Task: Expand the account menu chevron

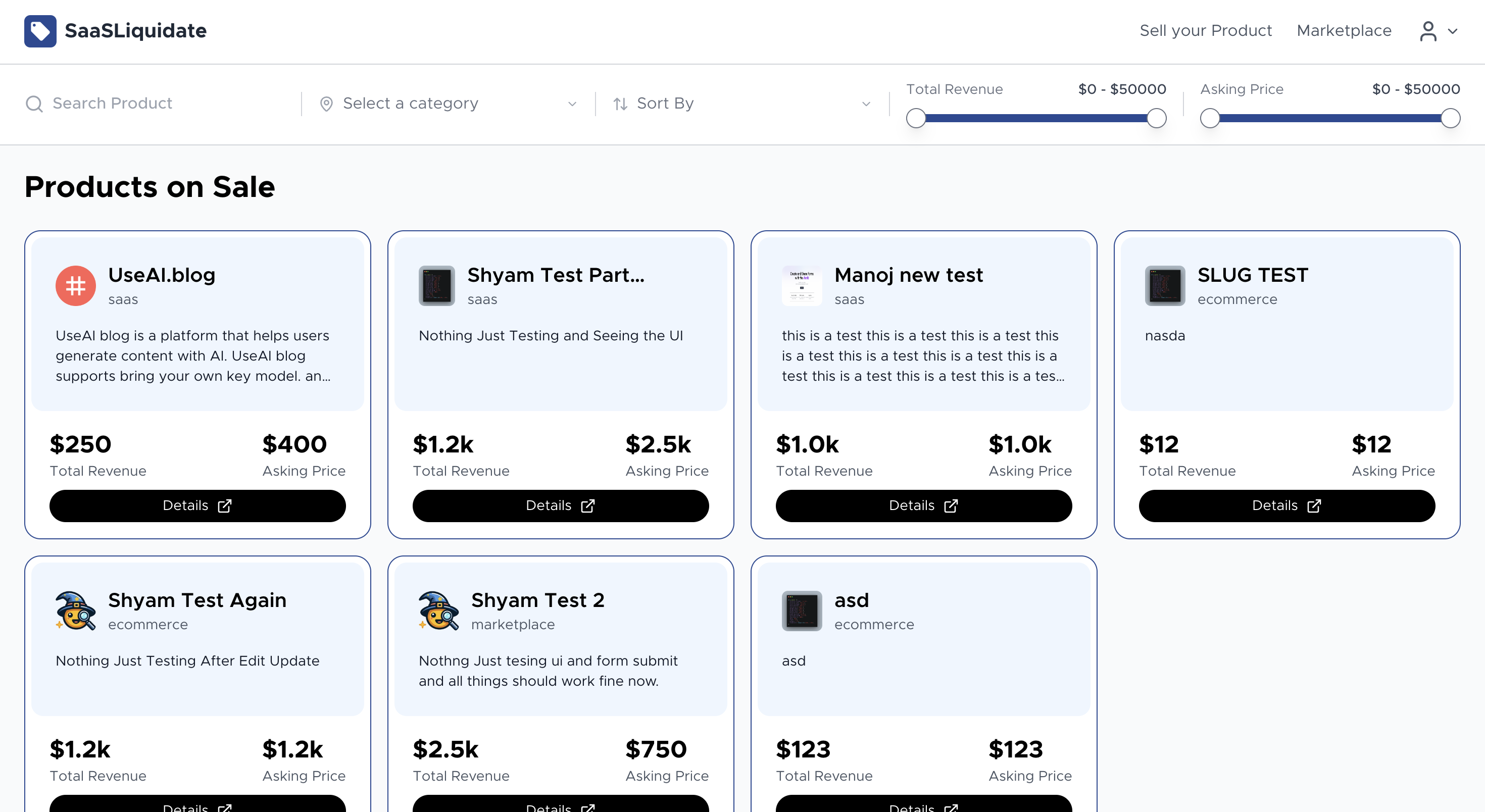Action: (1452, 32)
